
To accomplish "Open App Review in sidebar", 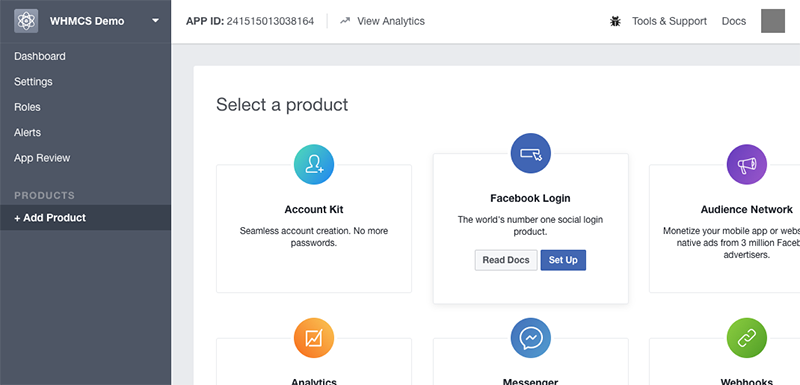I will coord(42,158).
